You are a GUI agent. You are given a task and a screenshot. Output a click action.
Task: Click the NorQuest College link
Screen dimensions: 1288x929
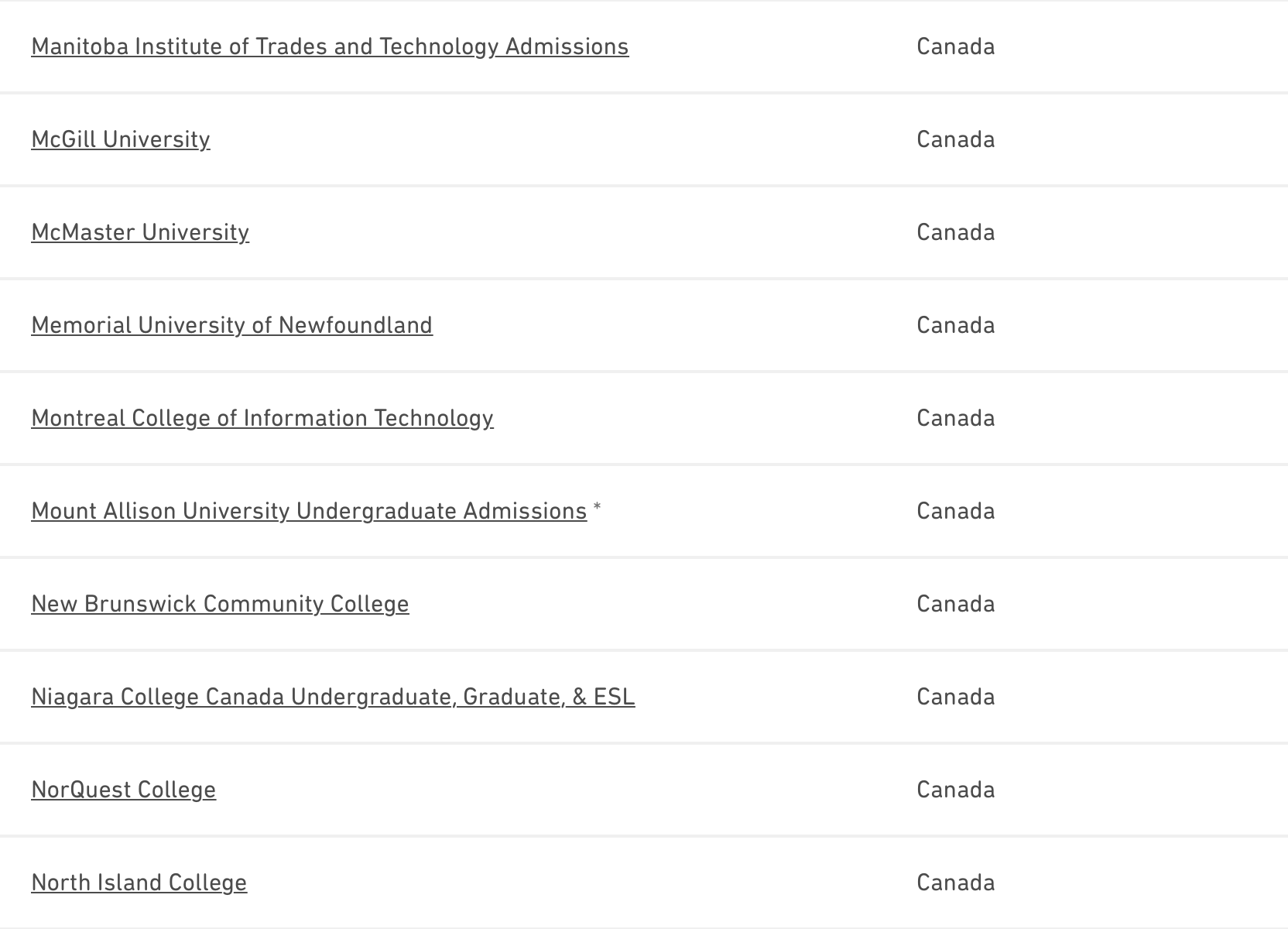pyautogui.click(x=124, y=790)
